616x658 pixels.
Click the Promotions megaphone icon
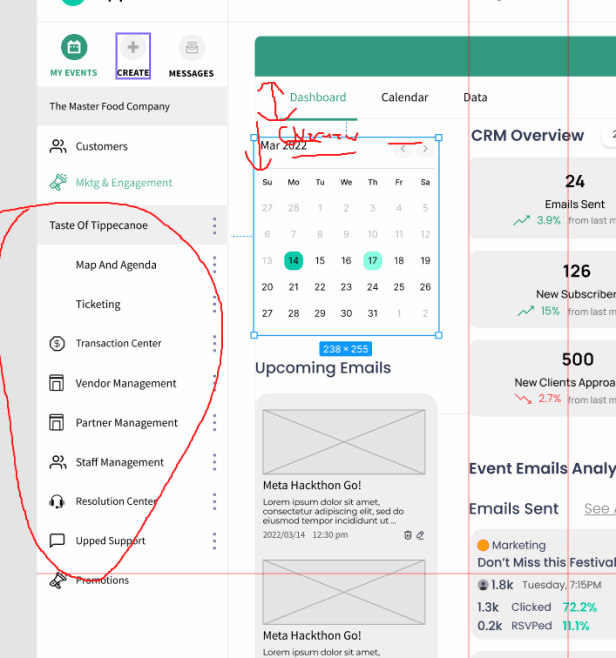coord(58,581)
